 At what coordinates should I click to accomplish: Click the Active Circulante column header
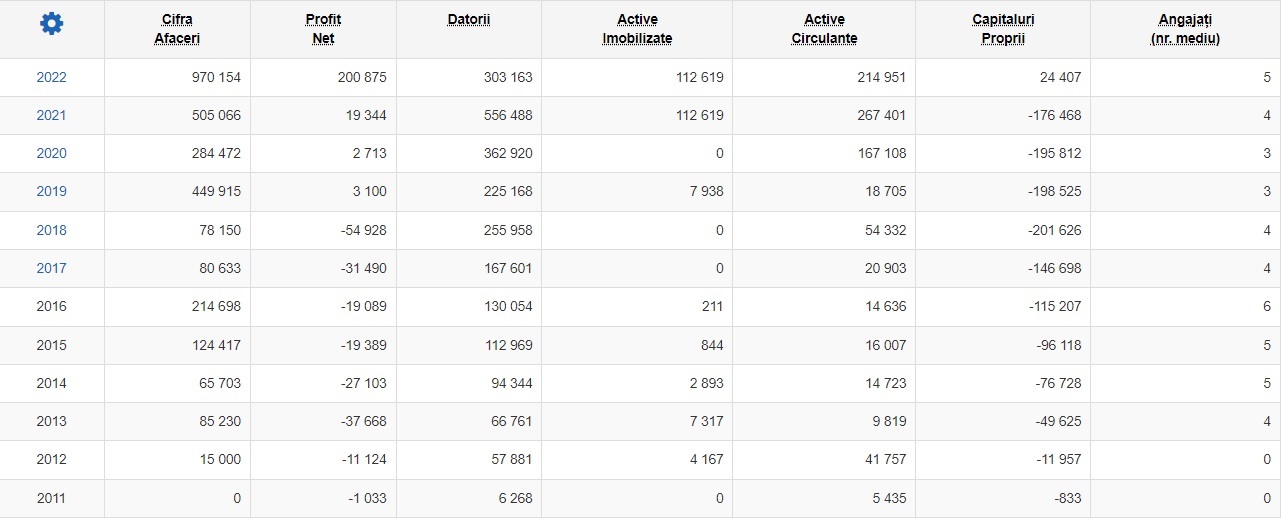(824, 29)
